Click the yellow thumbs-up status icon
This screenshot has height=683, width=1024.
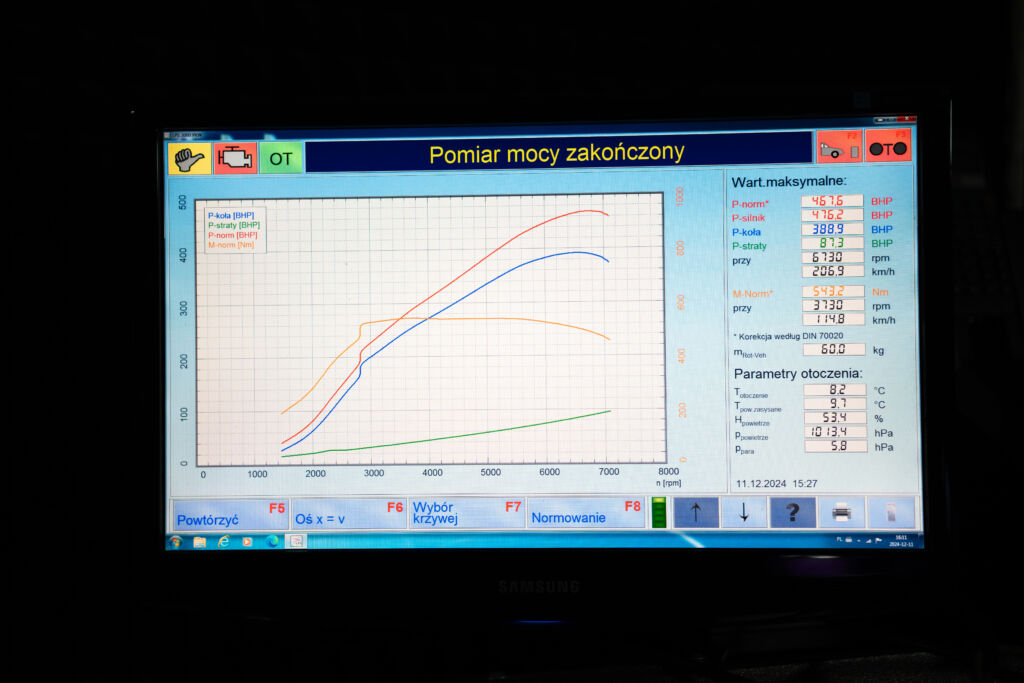[x=189, y=158]
